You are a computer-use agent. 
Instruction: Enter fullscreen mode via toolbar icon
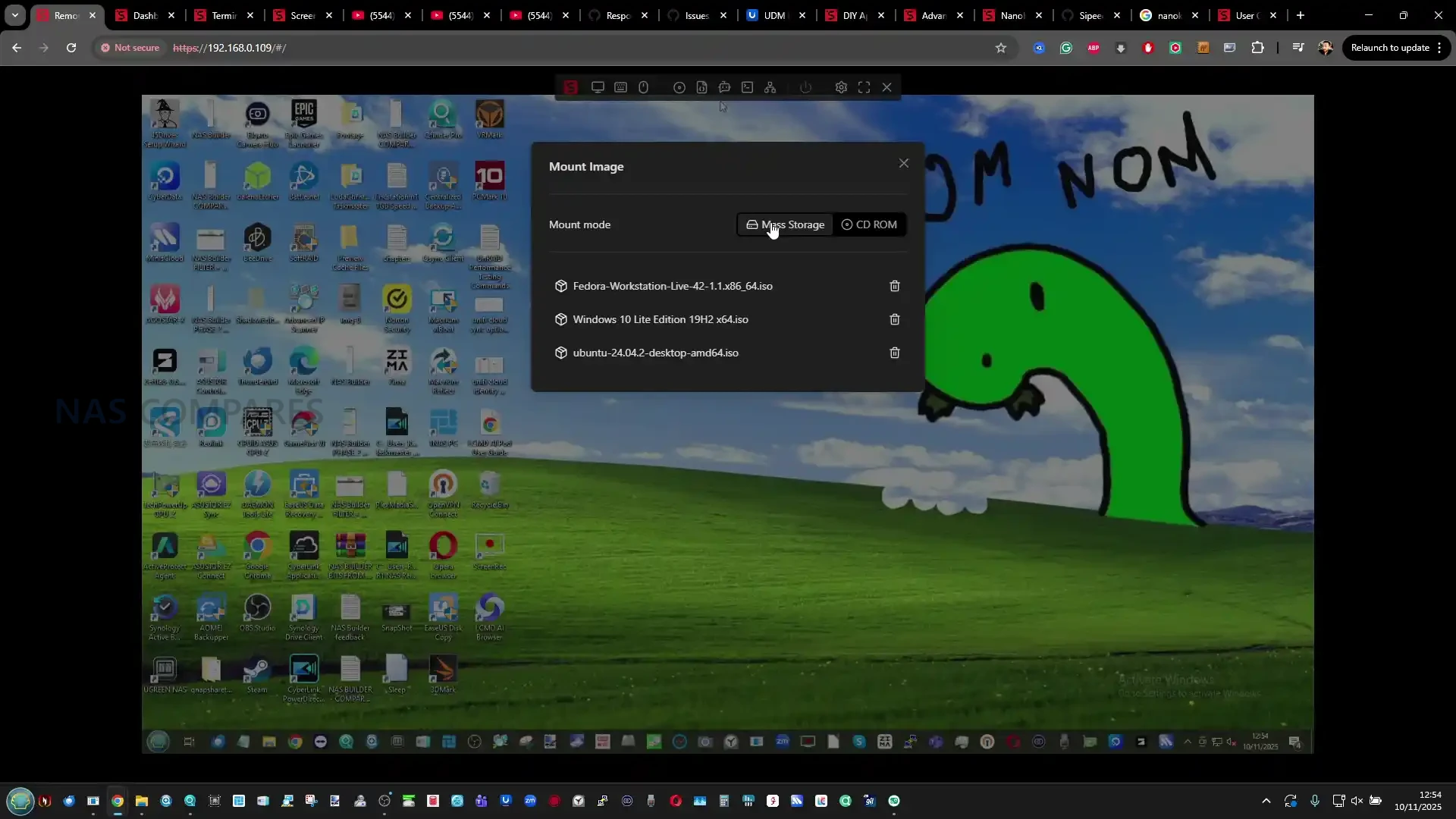pos(864,87)
